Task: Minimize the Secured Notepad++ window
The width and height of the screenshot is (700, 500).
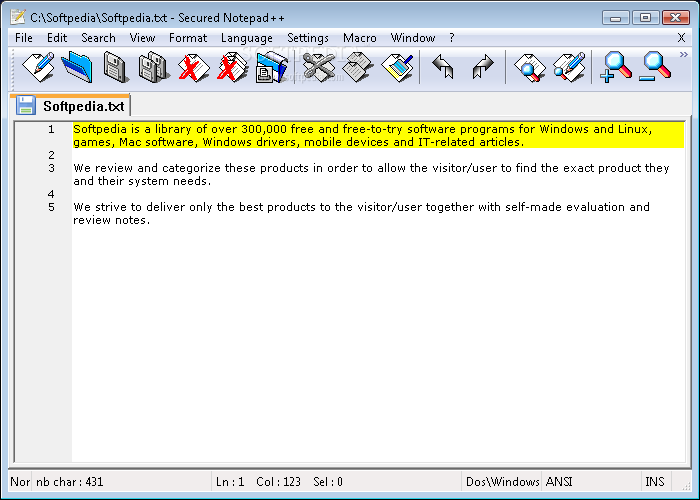Action: point(616,17)
